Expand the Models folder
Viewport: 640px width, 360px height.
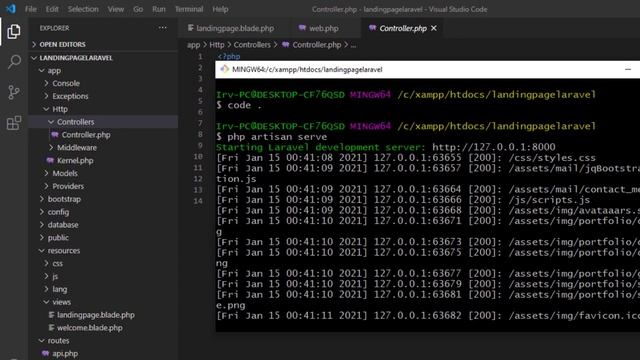tap(103, 173)
